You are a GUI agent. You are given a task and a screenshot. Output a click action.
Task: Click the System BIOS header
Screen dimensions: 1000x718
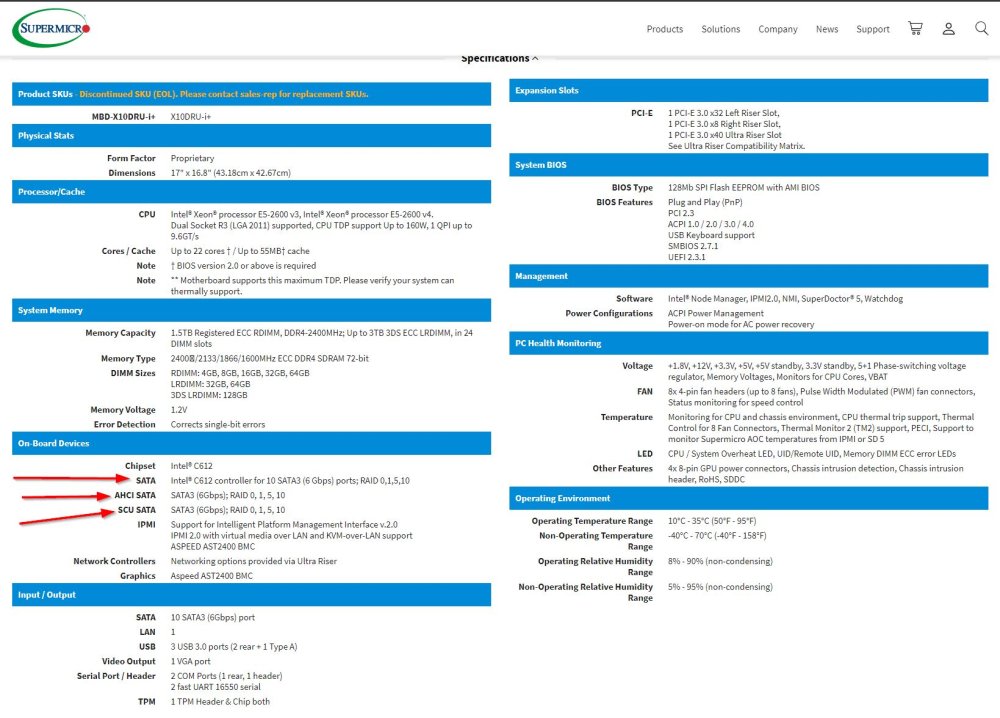coord(749,165)
